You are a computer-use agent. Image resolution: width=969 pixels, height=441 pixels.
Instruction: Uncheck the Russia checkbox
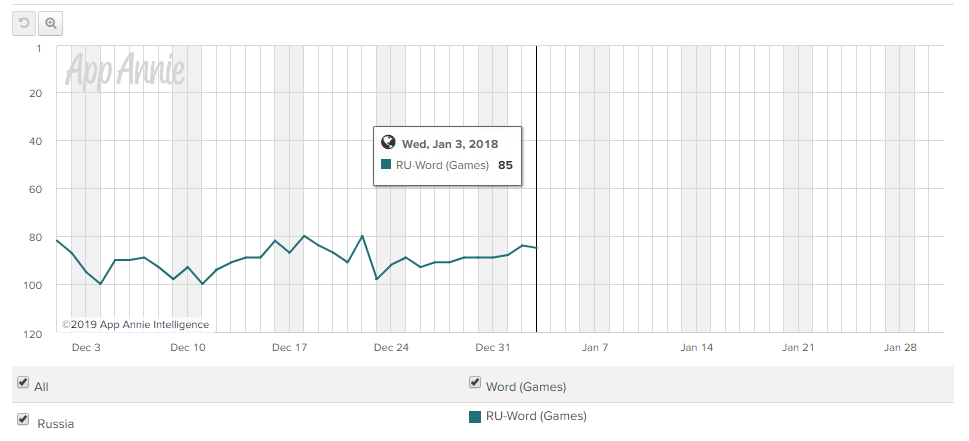pos(23,419)
